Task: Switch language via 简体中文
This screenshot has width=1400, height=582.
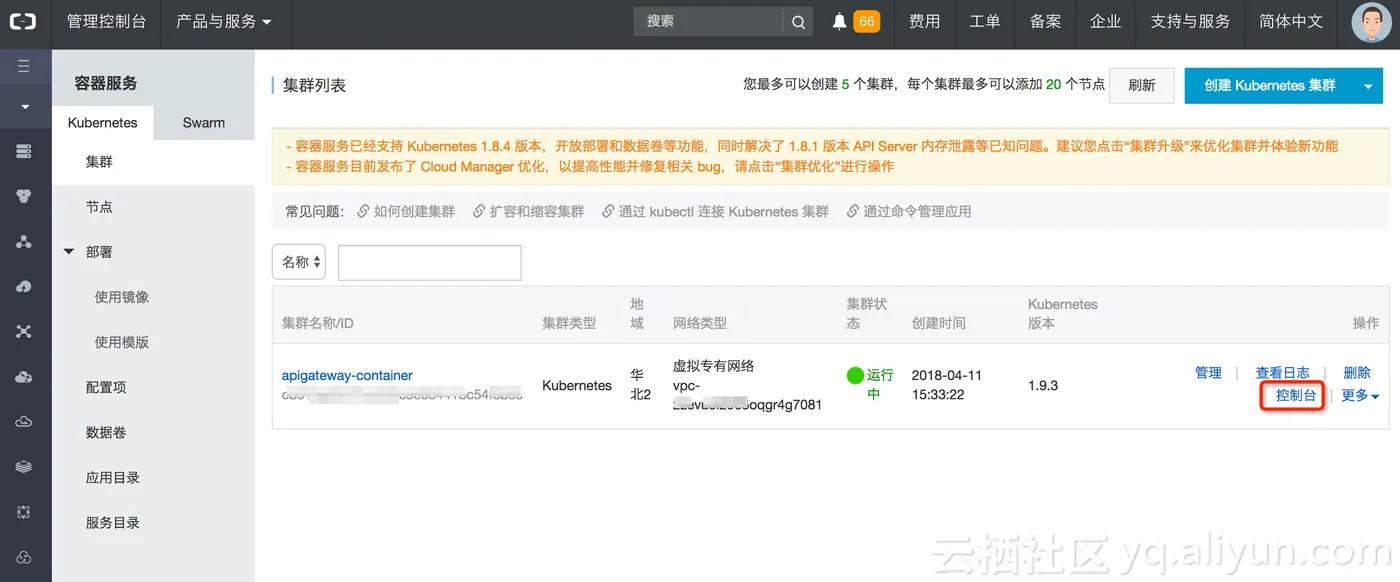Action: pyautogui.click(x=1291, y=22)
